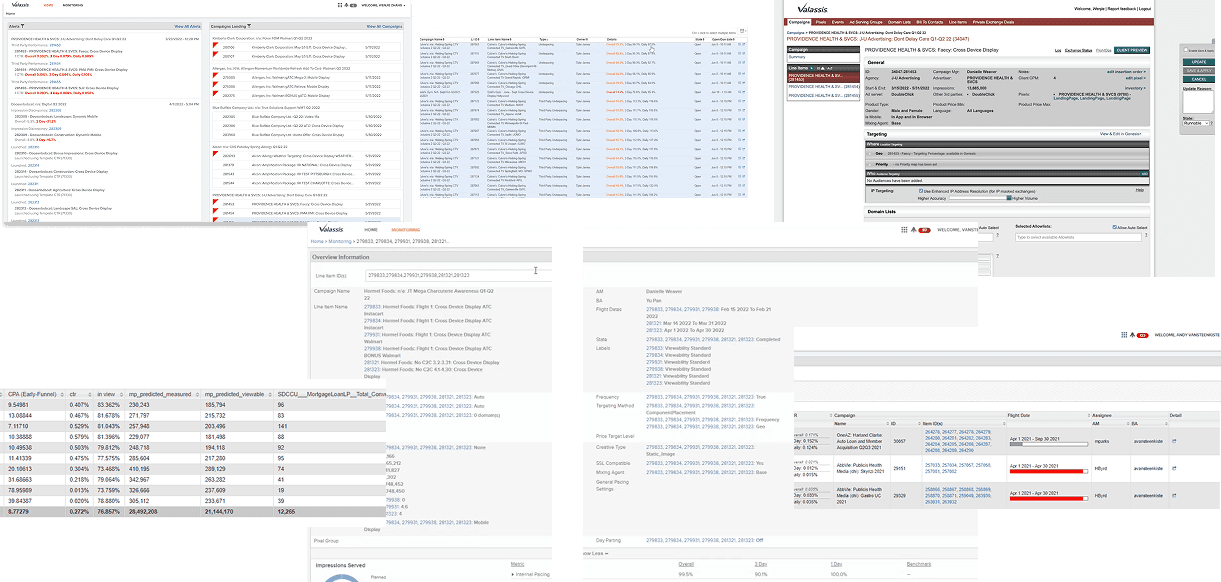Click the available Allowlists search field
This screenshot has height=582, width=1221.
point(1078,237)
